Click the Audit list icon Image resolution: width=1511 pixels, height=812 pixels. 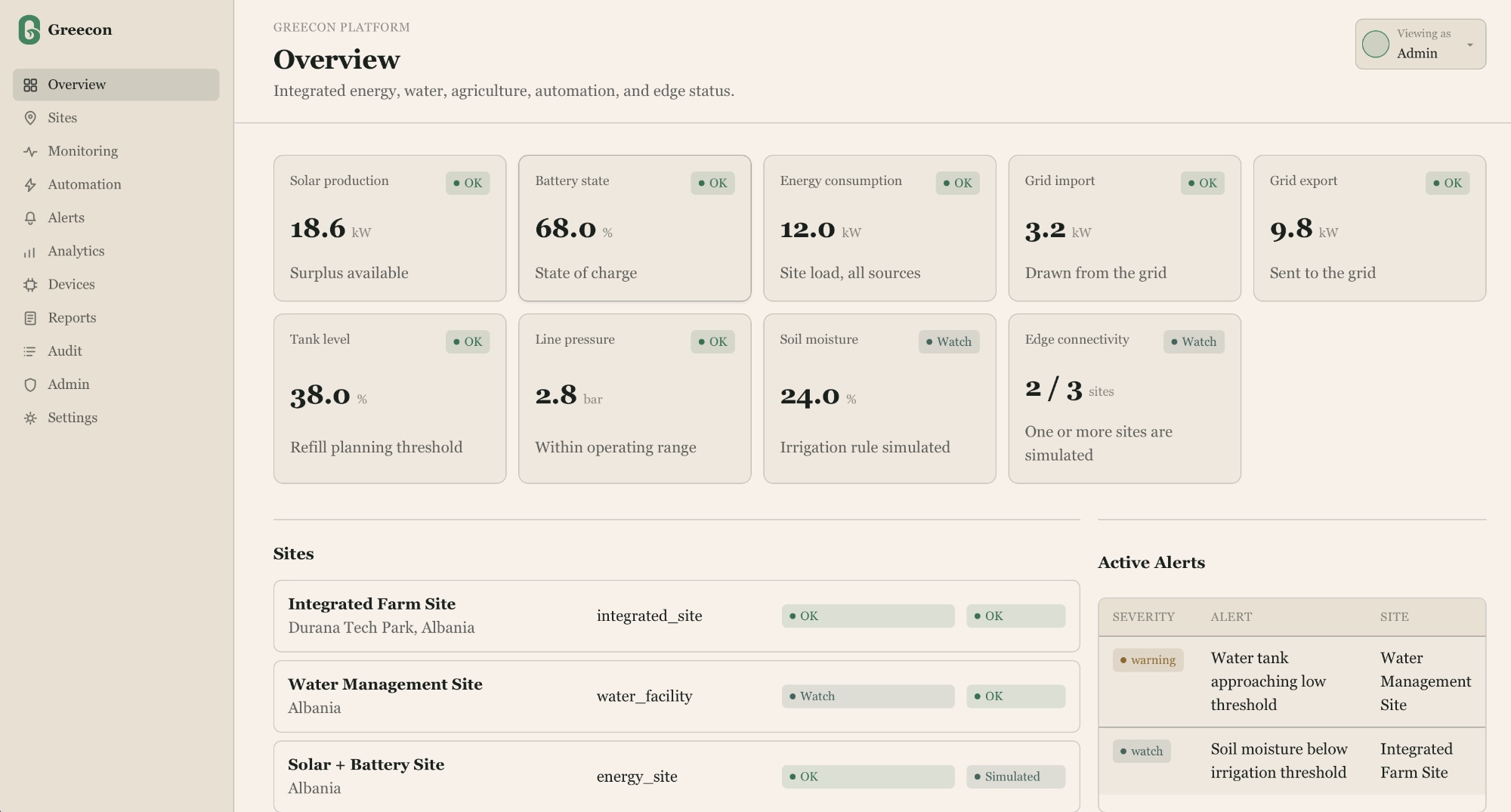pyautogui.click(x=30, y=351)
